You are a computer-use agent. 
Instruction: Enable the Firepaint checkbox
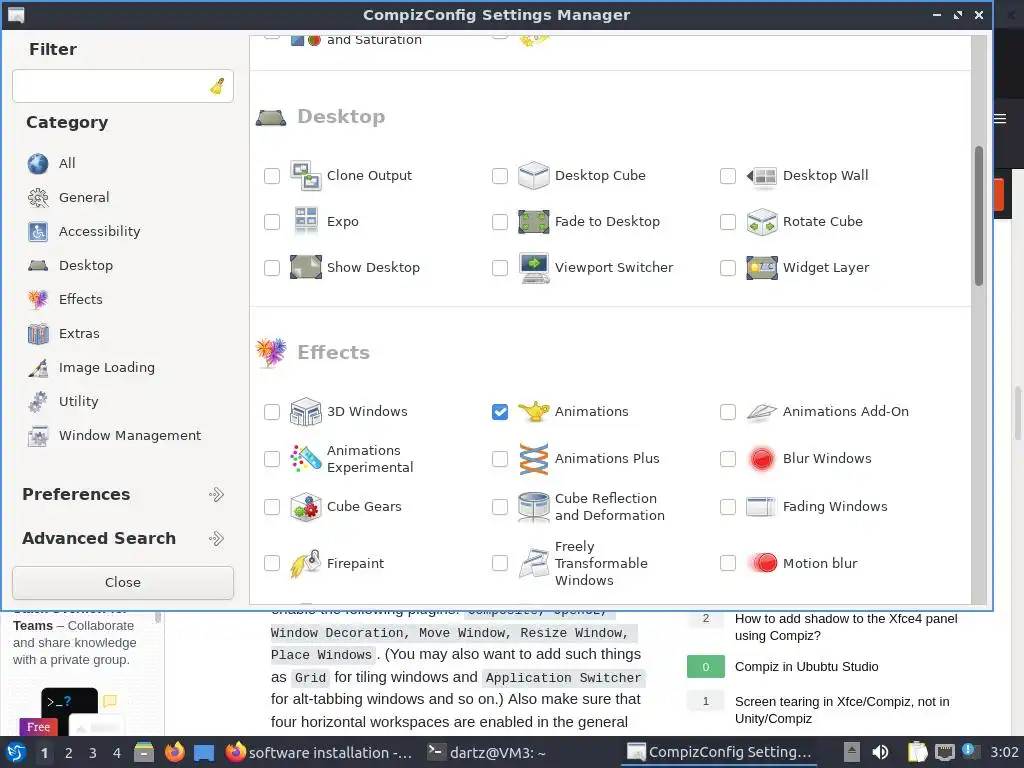point(272,563)
